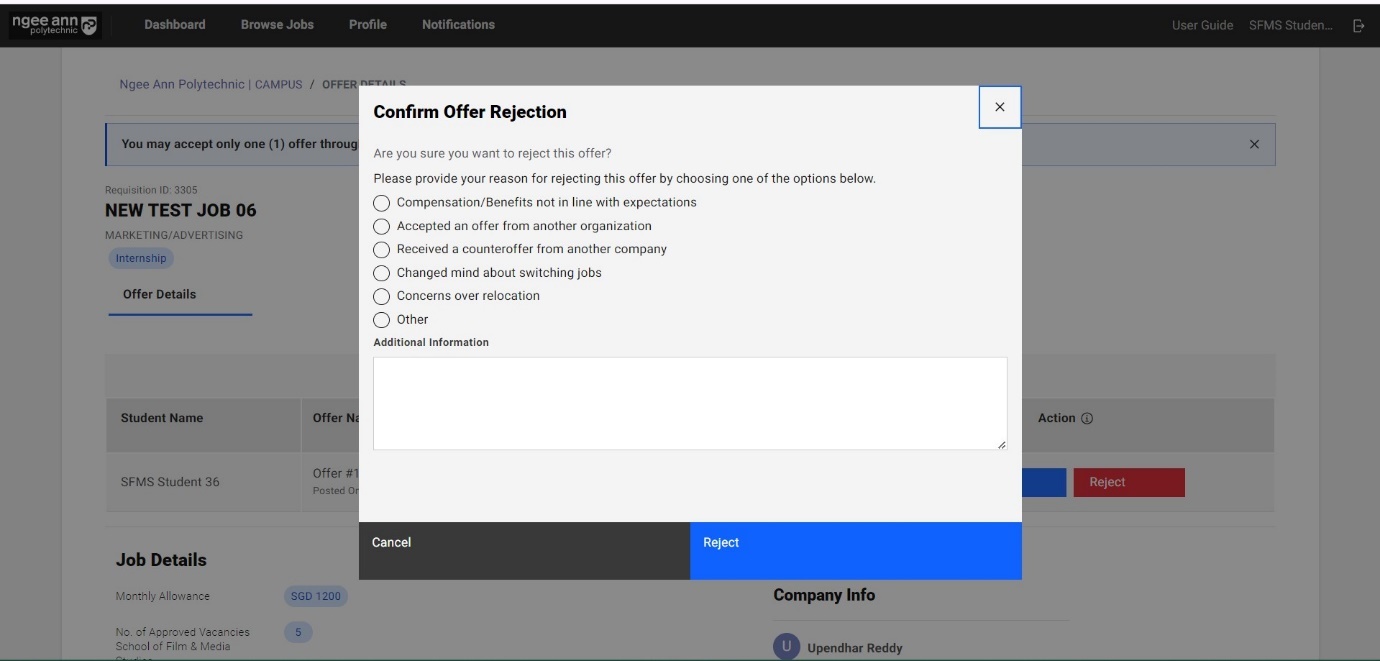Close the Confirm Offer Rejection dialog
The width and height of the screenshot is (1380, 661).
[999, 107]
